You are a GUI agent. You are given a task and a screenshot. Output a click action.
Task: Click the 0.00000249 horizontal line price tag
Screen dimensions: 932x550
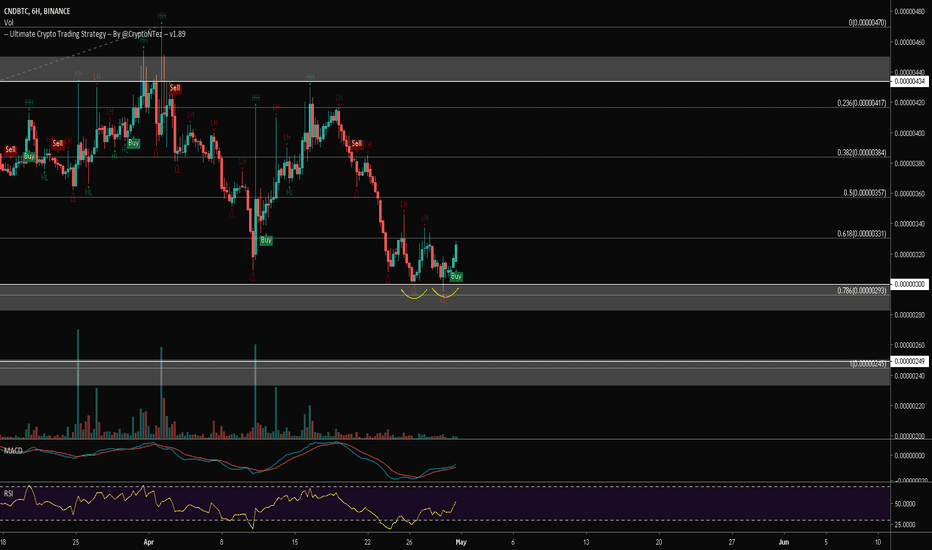[909, 362]
